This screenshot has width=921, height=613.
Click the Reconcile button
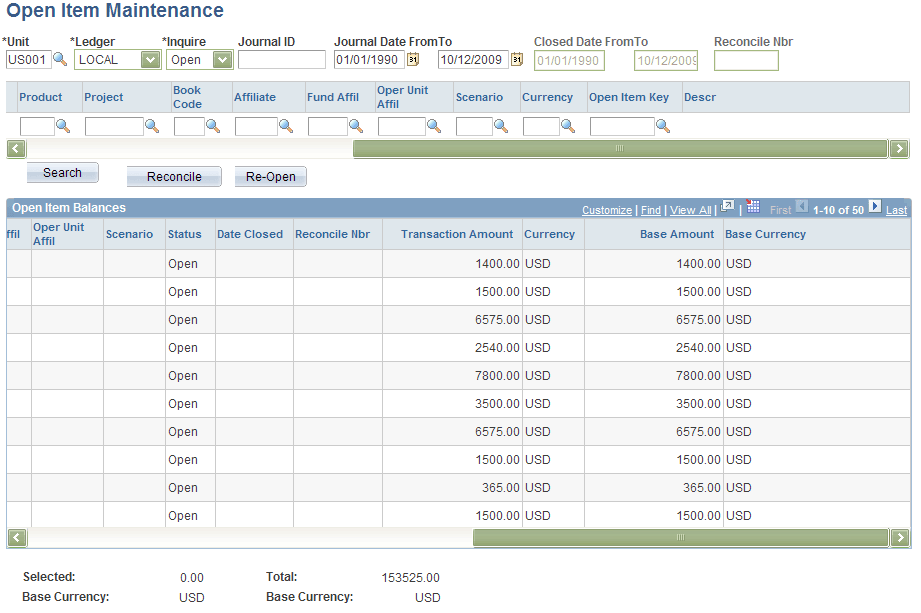coord(174,177)
